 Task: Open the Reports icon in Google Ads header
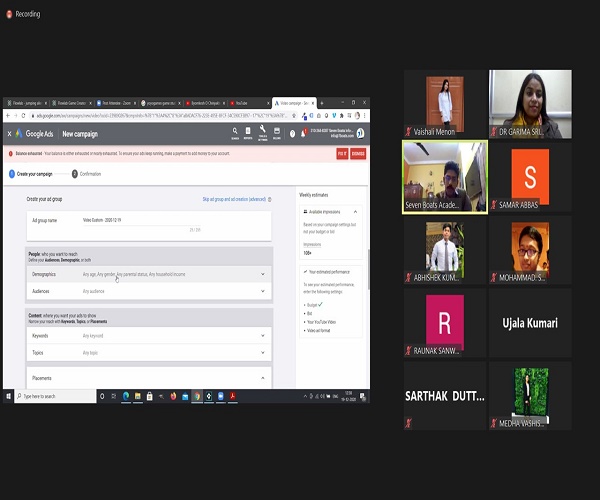(x=248, y=133)
